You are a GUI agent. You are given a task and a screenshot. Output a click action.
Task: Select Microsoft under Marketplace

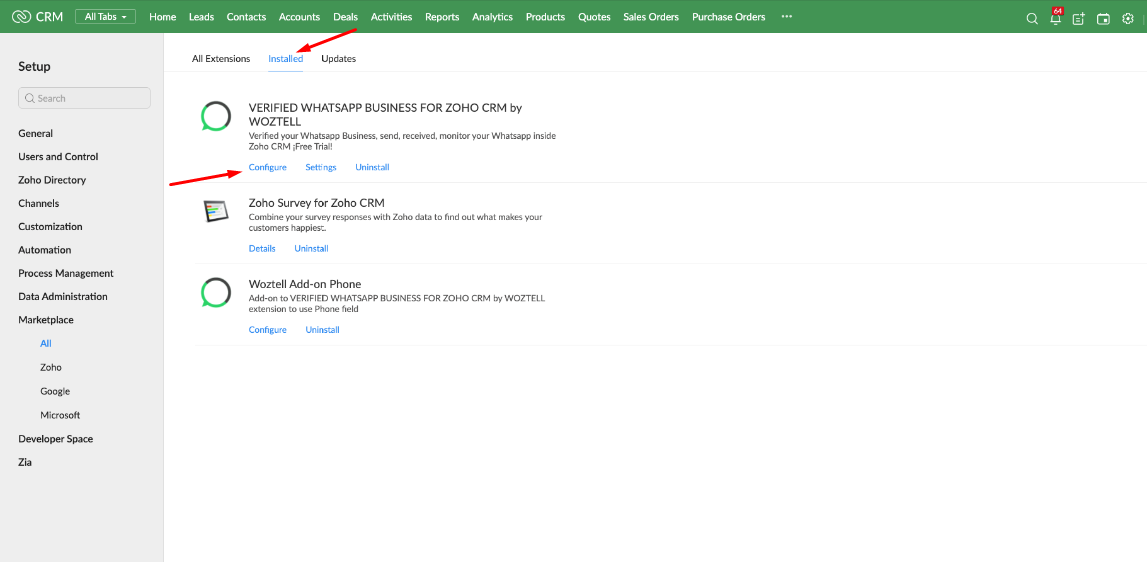tap(60, 415)
